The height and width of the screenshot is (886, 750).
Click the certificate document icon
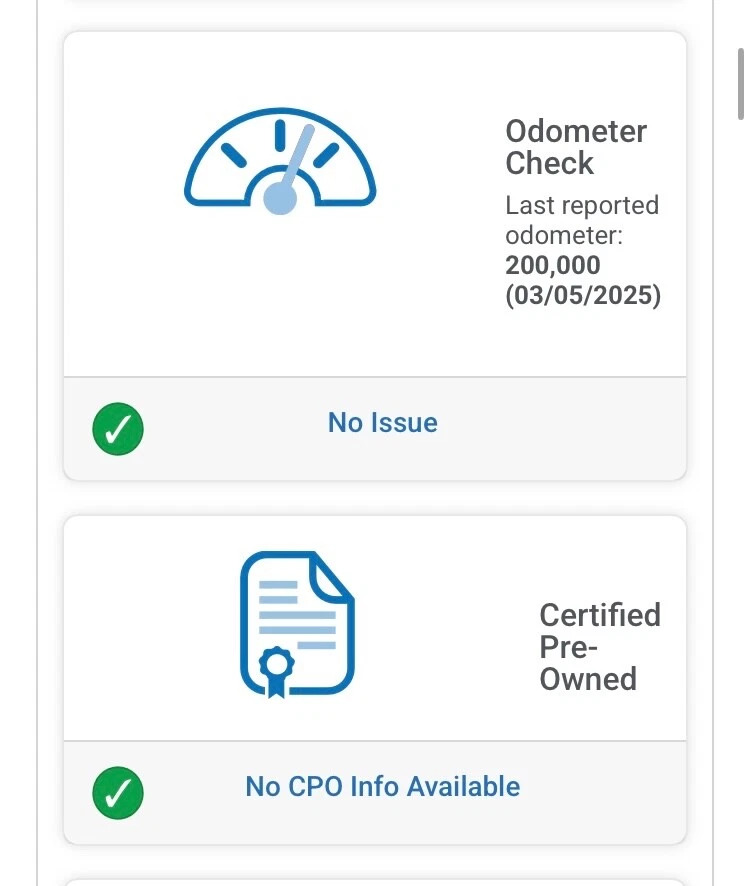[x=297, y=624]
